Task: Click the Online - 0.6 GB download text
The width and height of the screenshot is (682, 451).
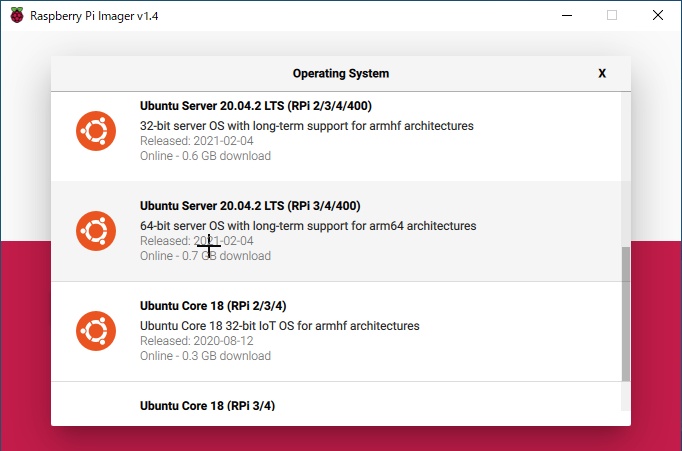Action: (205, 156)
